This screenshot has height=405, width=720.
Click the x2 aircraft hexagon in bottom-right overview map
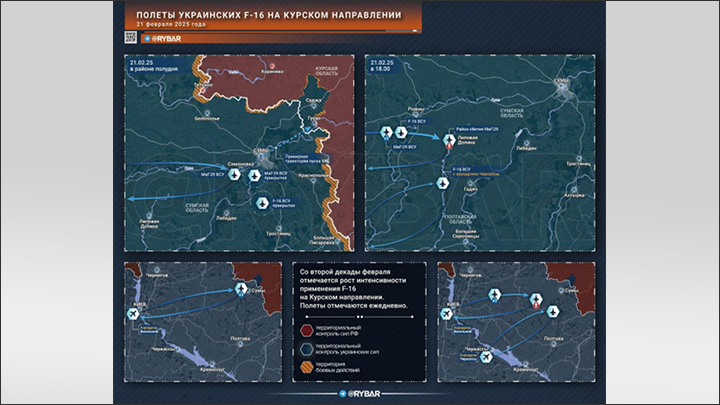(494, 295)
